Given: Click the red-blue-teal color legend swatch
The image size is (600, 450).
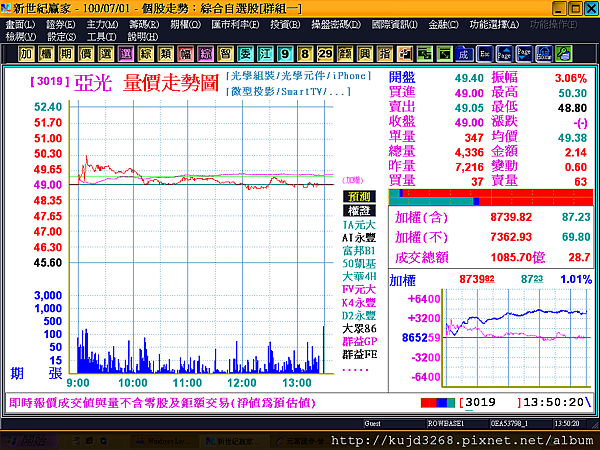Looking at the screenshot, I should click(438, 403).
